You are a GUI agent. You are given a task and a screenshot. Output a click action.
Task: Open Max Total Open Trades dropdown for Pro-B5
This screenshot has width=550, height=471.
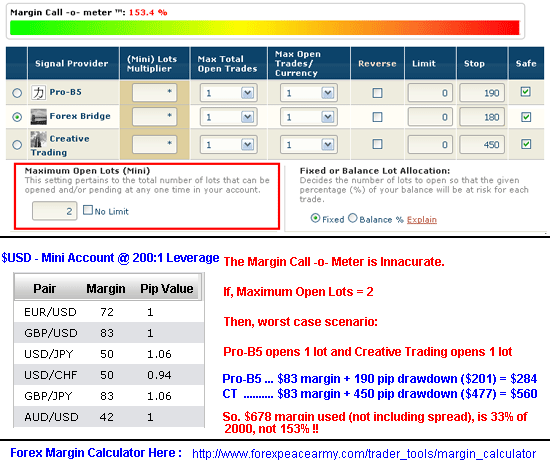pyautogui.click(x=229, y=93)
